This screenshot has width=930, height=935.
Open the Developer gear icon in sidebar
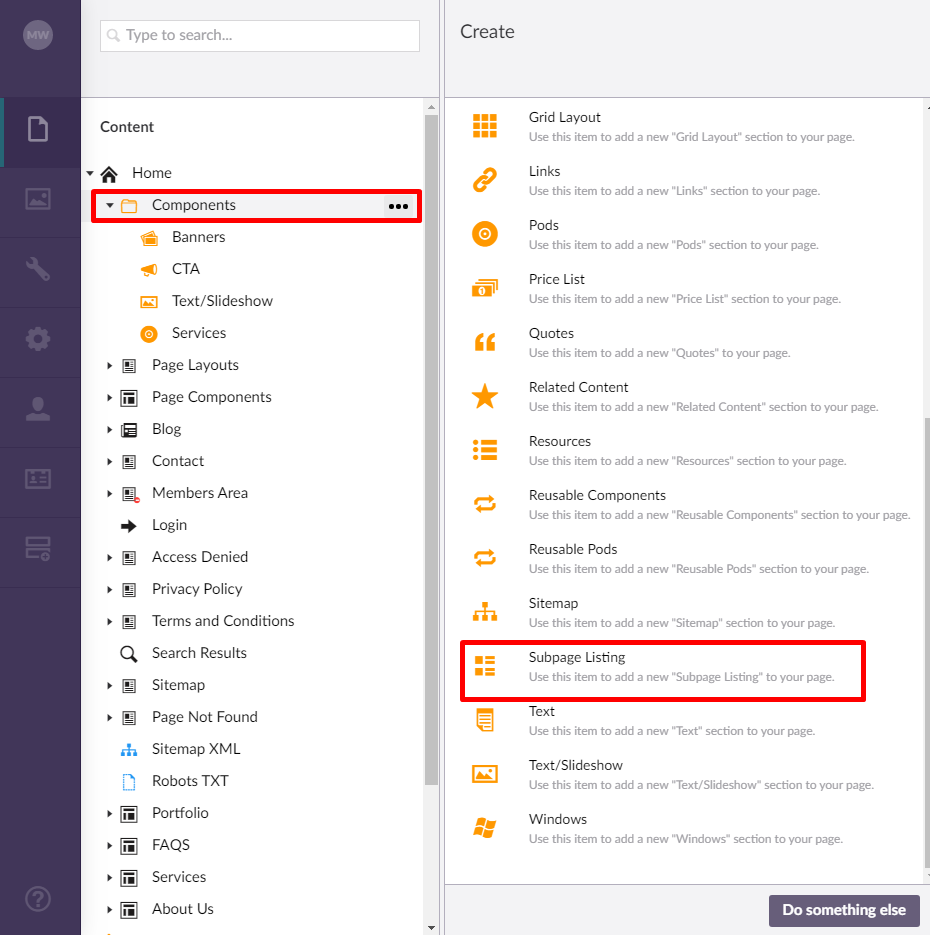(x=38, y=339)
